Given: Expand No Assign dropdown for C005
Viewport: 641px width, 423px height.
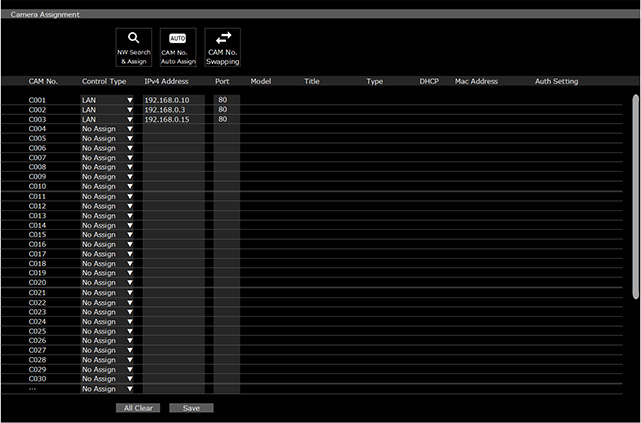Looking at the screenshot, I should [x=107, y=139].
